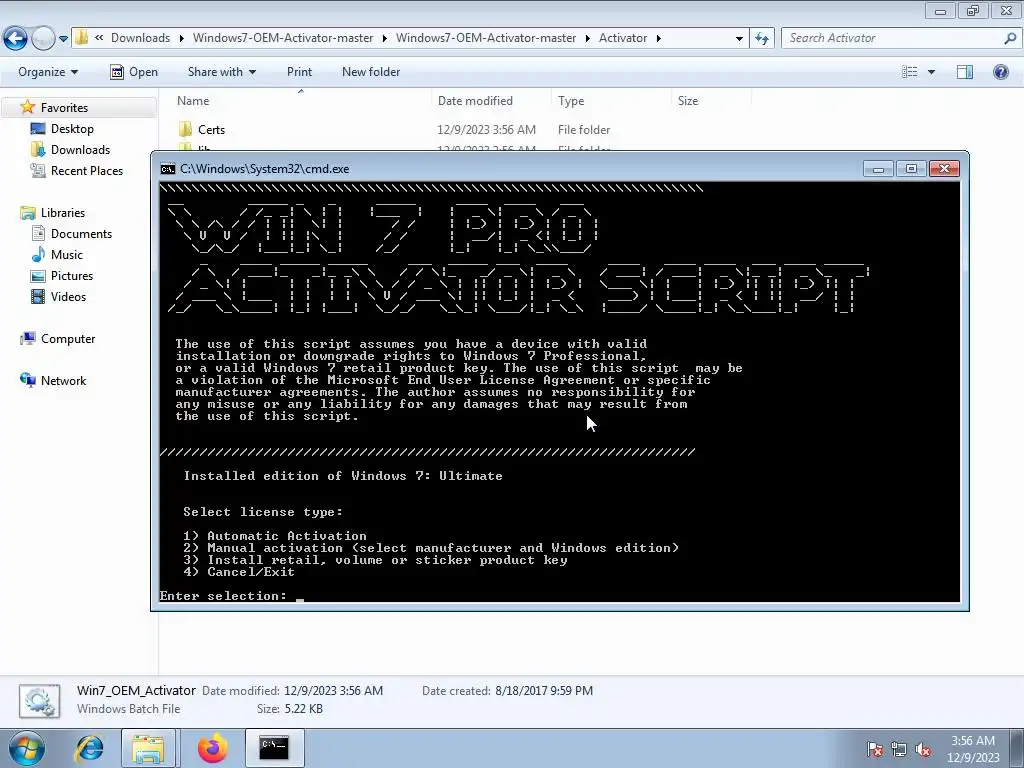
Task: Refresh the Activator folder view
Action: click(x=762, y=39)
